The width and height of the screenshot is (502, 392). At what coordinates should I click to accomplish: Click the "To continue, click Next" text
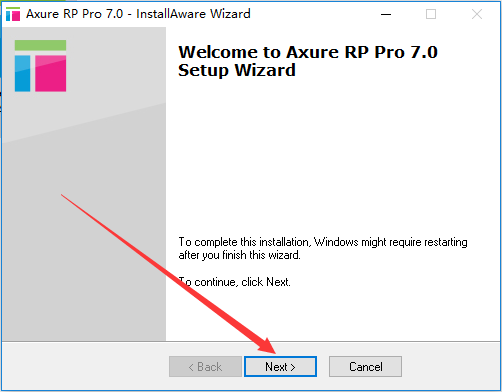(234, 282)
